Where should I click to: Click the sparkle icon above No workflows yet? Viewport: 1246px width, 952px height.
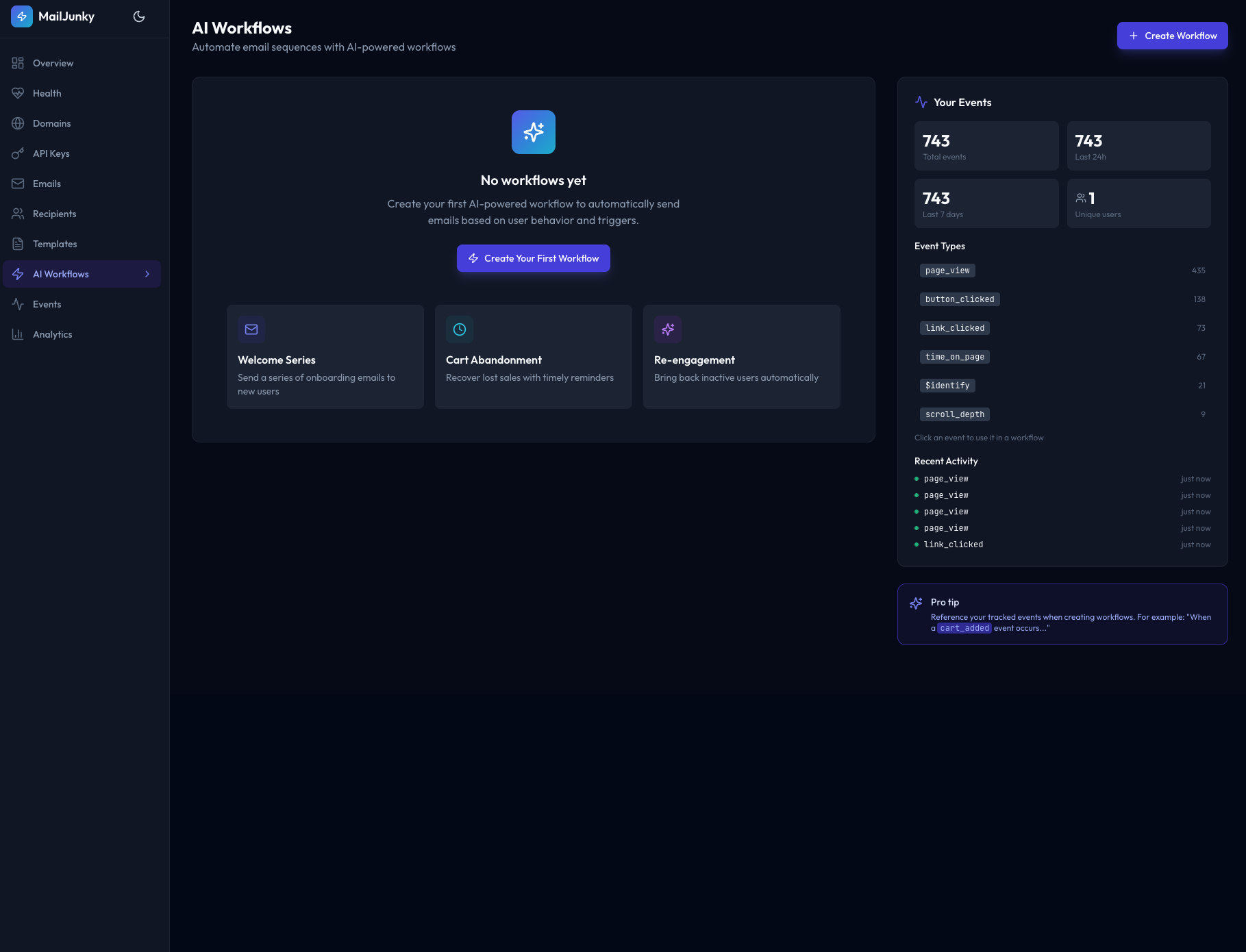click(x=533, y=131)
